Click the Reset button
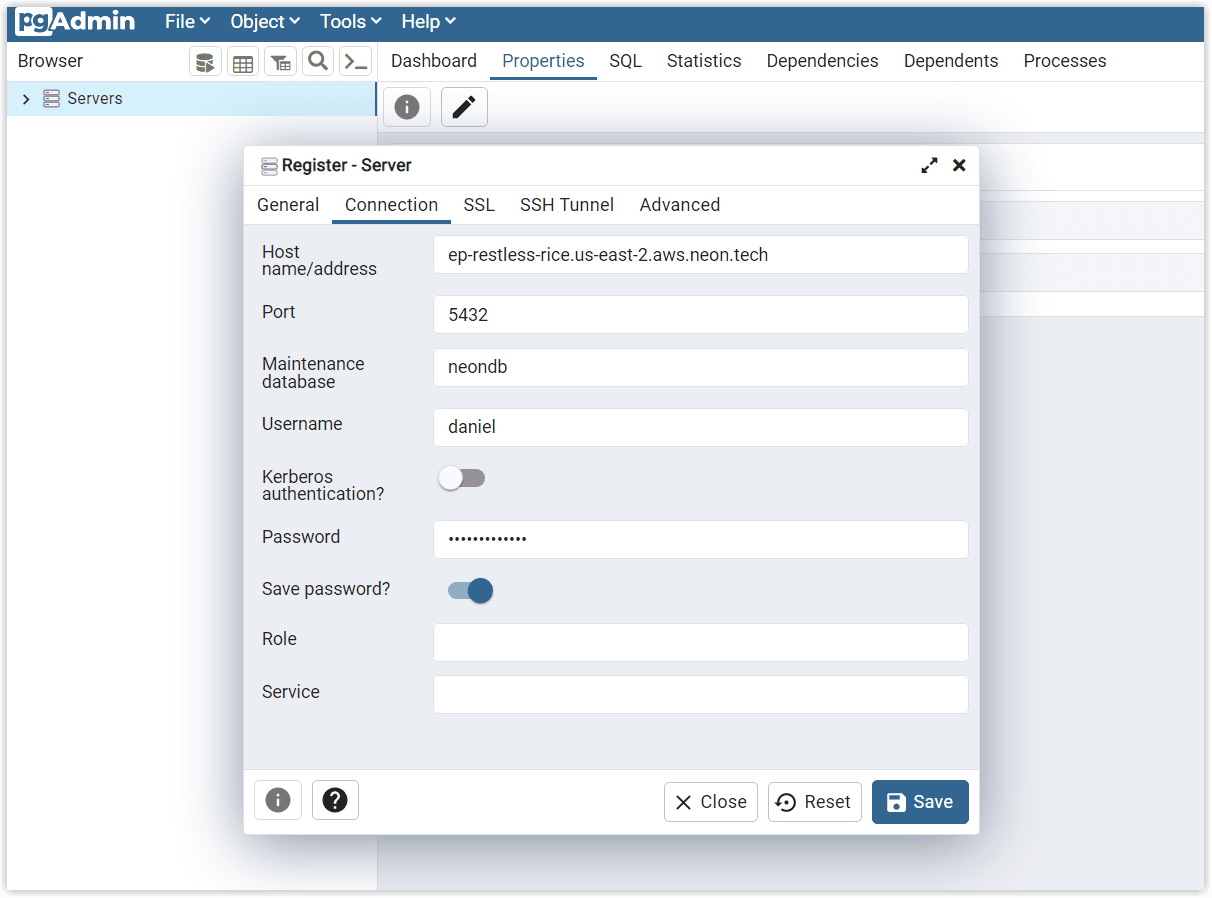 pos(814,802)
